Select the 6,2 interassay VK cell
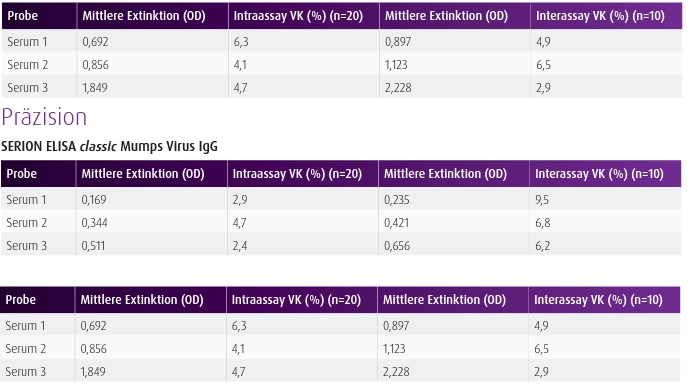The width and height of the screenshot is (689, 388). coord(542,246)
